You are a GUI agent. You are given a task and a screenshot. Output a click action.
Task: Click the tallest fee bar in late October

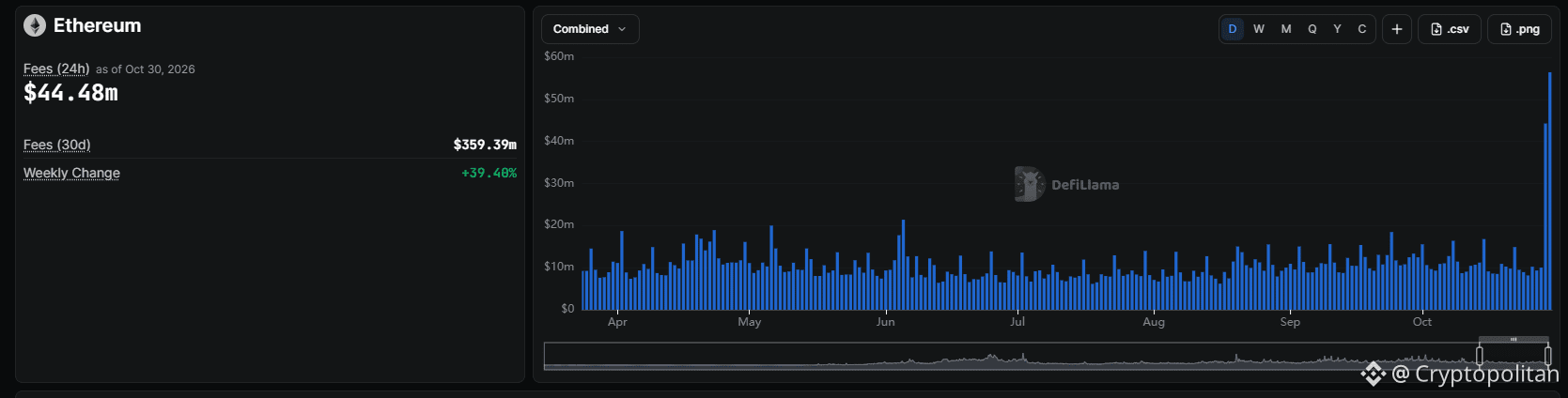(x=1549, y=191)
